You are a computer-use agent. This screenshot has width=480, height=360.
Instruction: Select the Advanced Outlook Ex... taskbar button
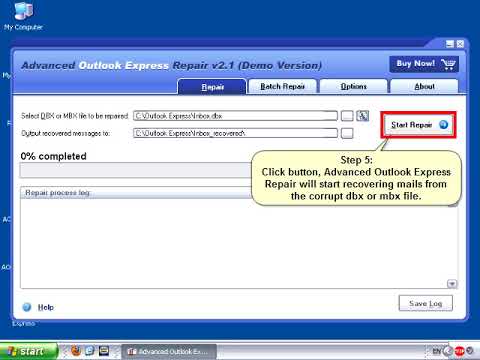pos(169,352)
